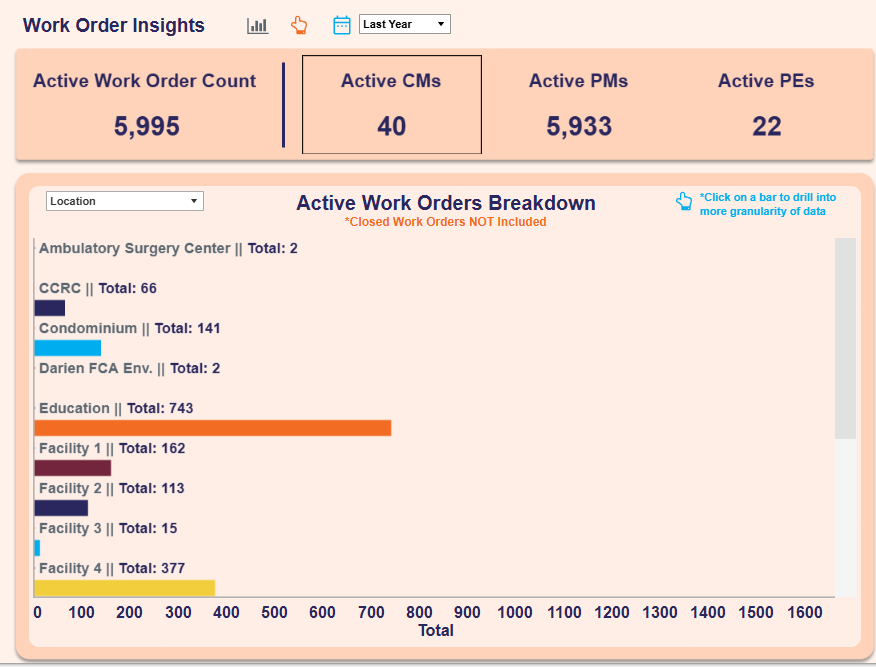
Task: Click the Condominium bar to drill in
Action: pos(68,347)
